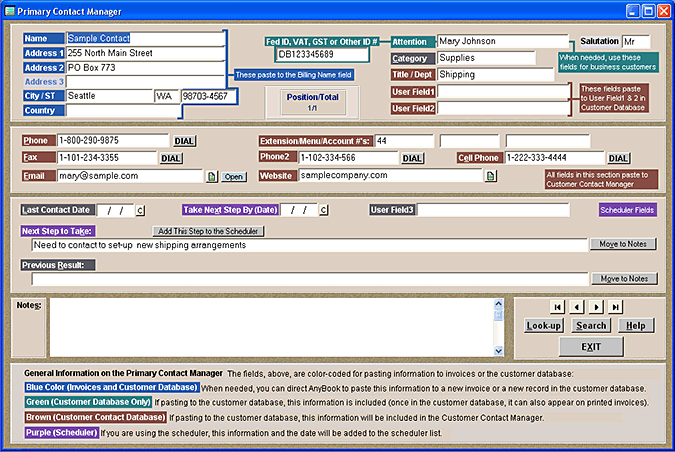Image resolution: width=675 pixels, height=452 pixels.
Task: Move the Previous Result to Notes
Action: tap(623, 278)
